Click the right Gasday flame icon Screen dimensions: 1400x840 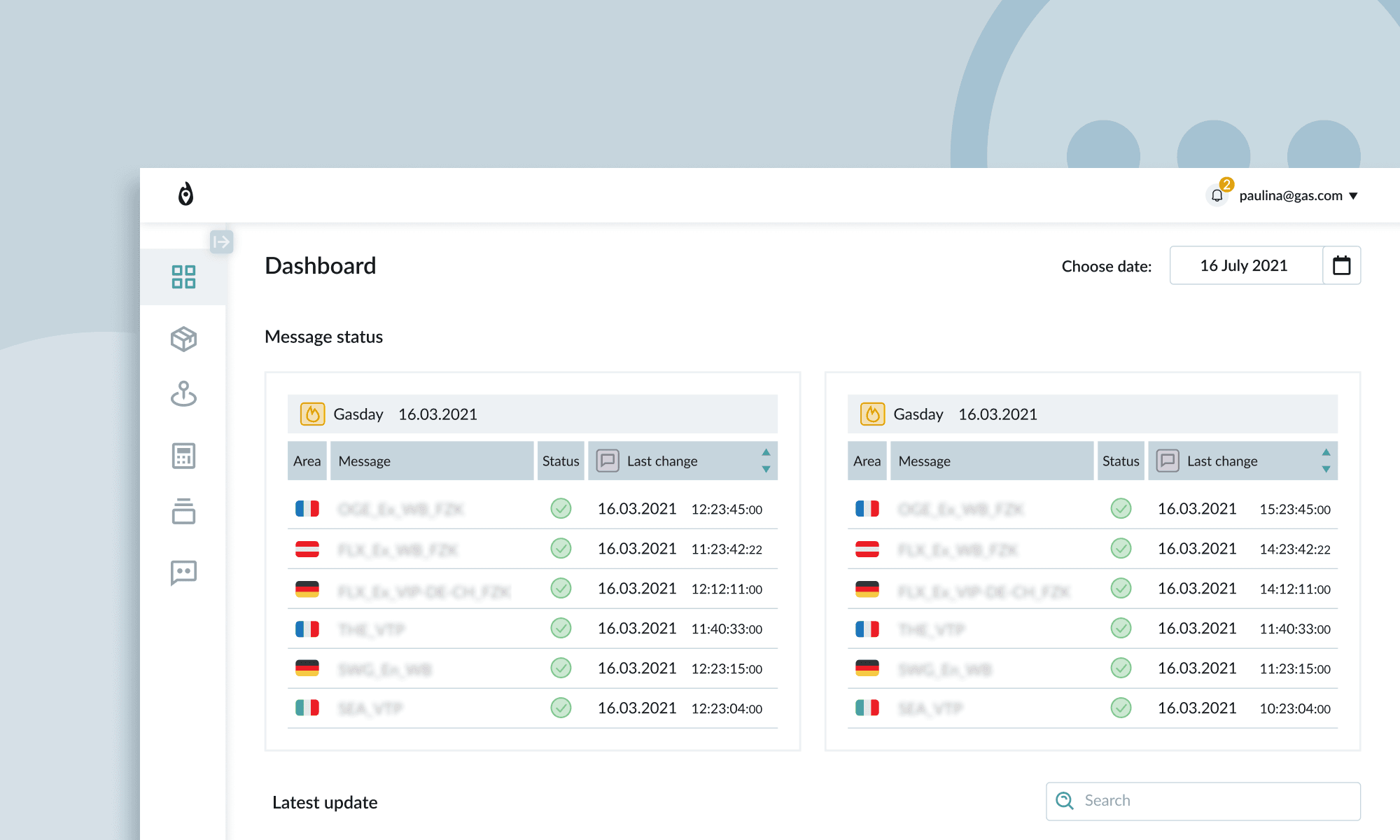pos(872,414)
